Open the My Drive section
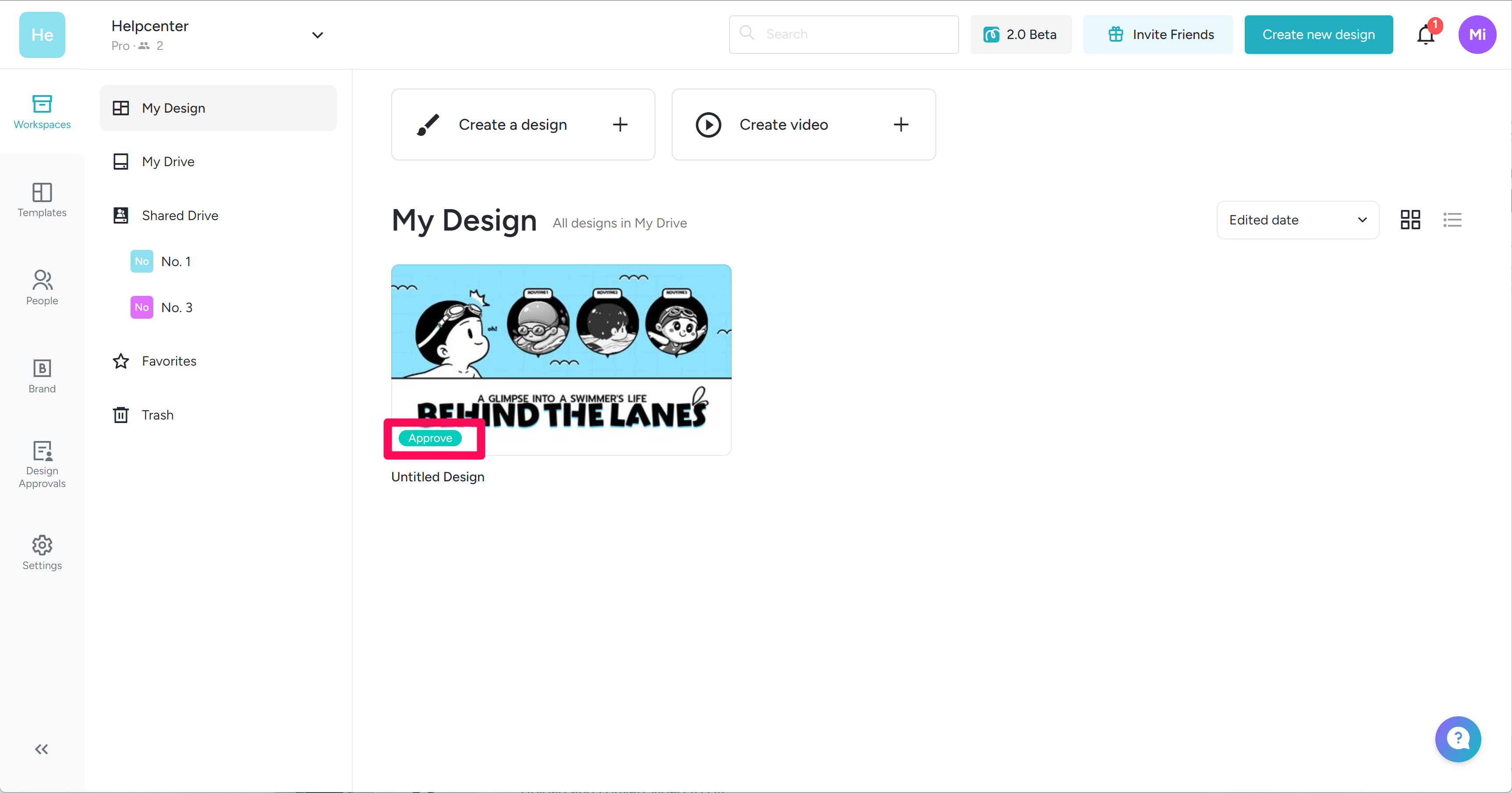Viewport: 1512px width, 793px height. pos(168,161)
